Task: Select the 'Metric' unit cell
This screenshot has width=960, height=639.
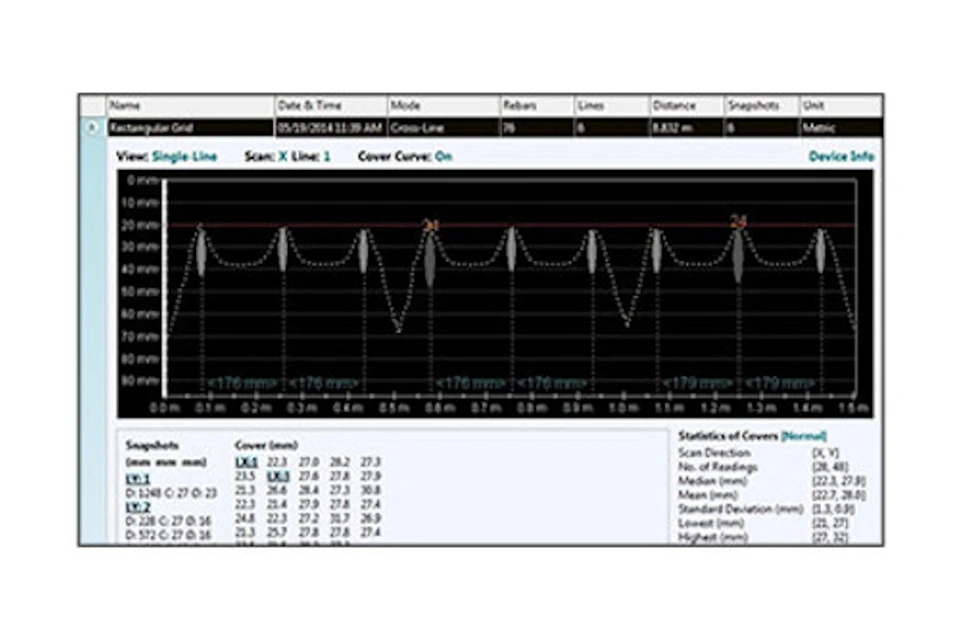Action: pos(841,128)
